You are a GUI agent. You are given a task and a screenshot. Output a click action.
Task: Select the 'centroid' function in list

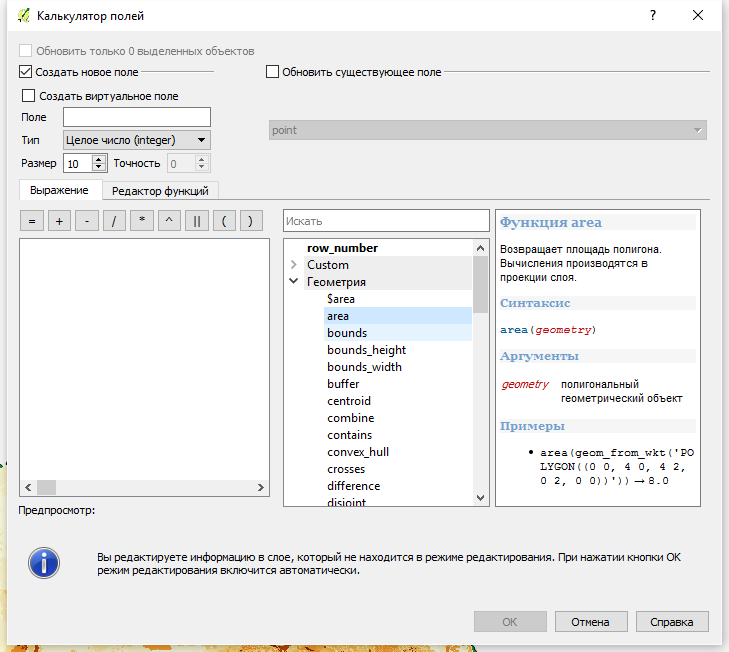point(349,401)
